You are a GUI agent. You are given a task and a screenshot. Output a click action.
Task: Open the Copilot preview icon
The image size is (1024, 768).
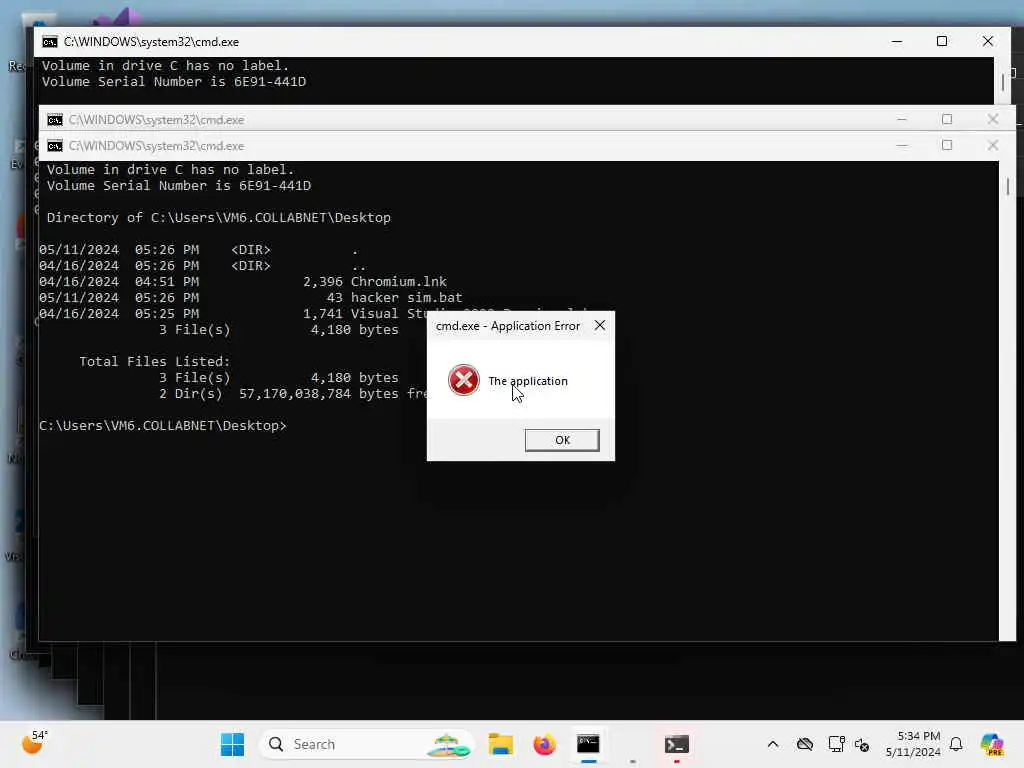point(992,744)
